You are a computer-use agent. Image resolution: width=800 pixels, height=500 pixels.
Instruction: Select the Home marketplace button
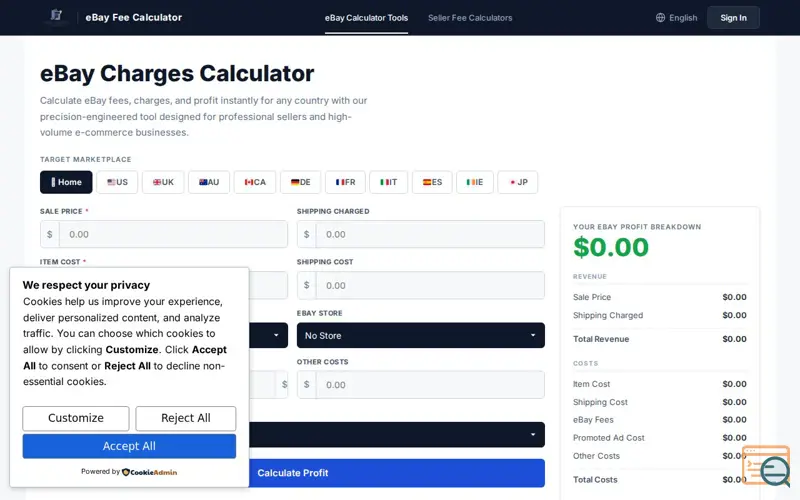coord(66,182)
